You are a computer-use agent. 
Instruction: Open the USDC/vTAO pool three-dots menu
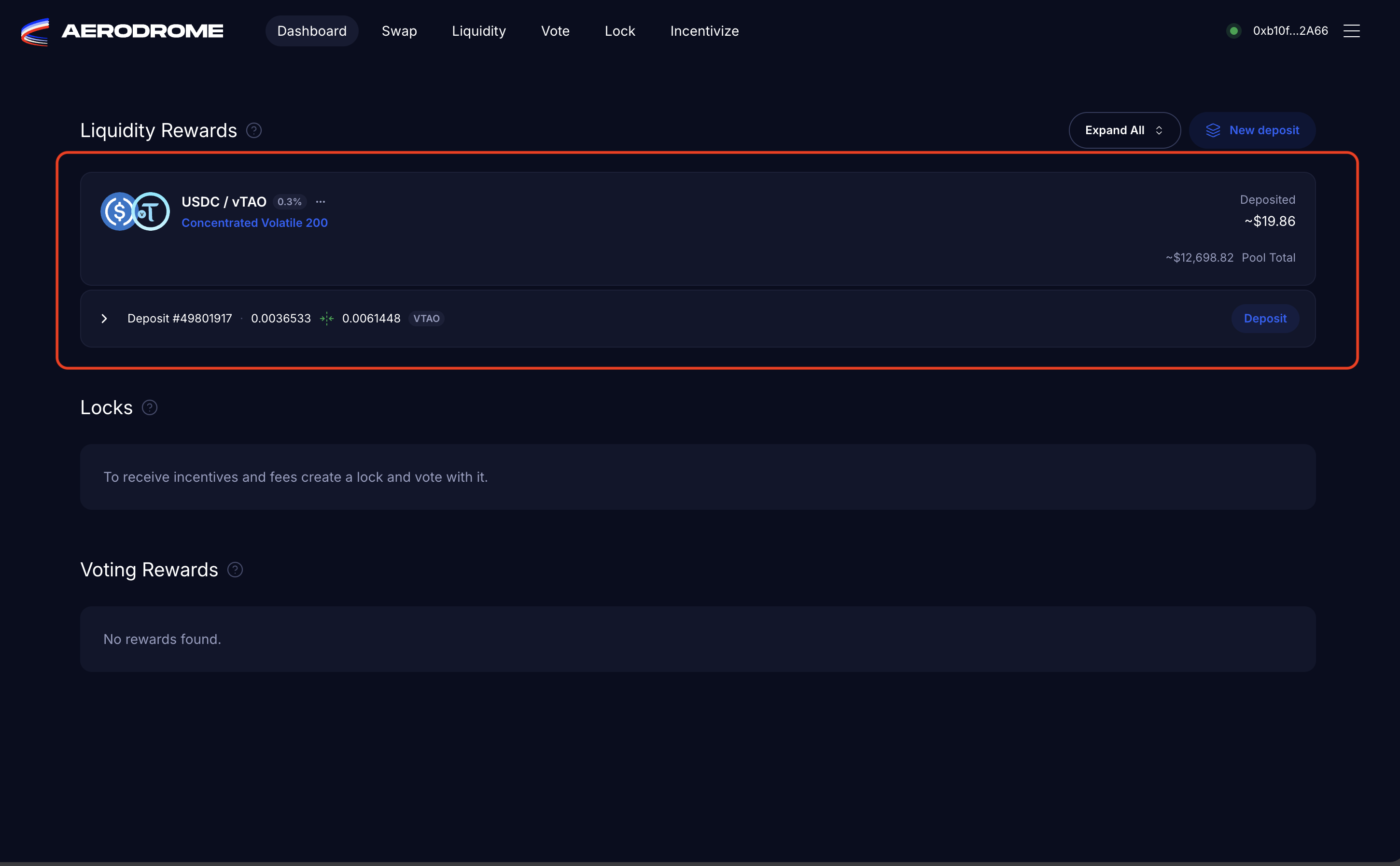coord(321,202)
